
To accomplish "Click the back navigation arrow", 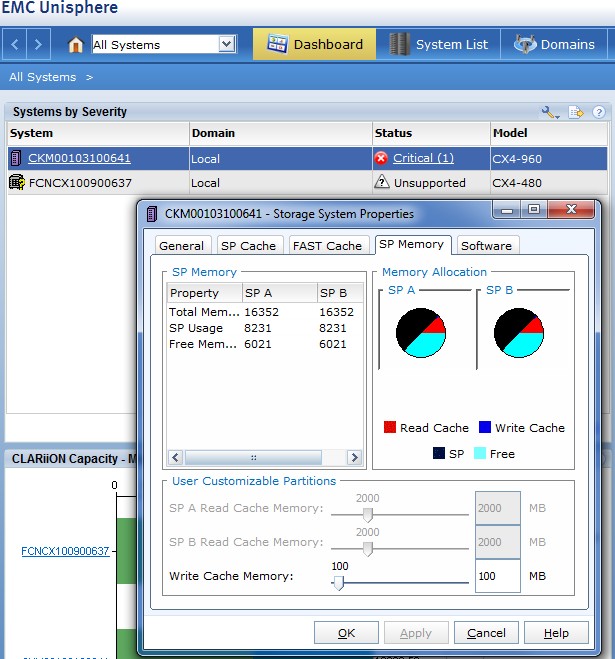I will point(15,44).
